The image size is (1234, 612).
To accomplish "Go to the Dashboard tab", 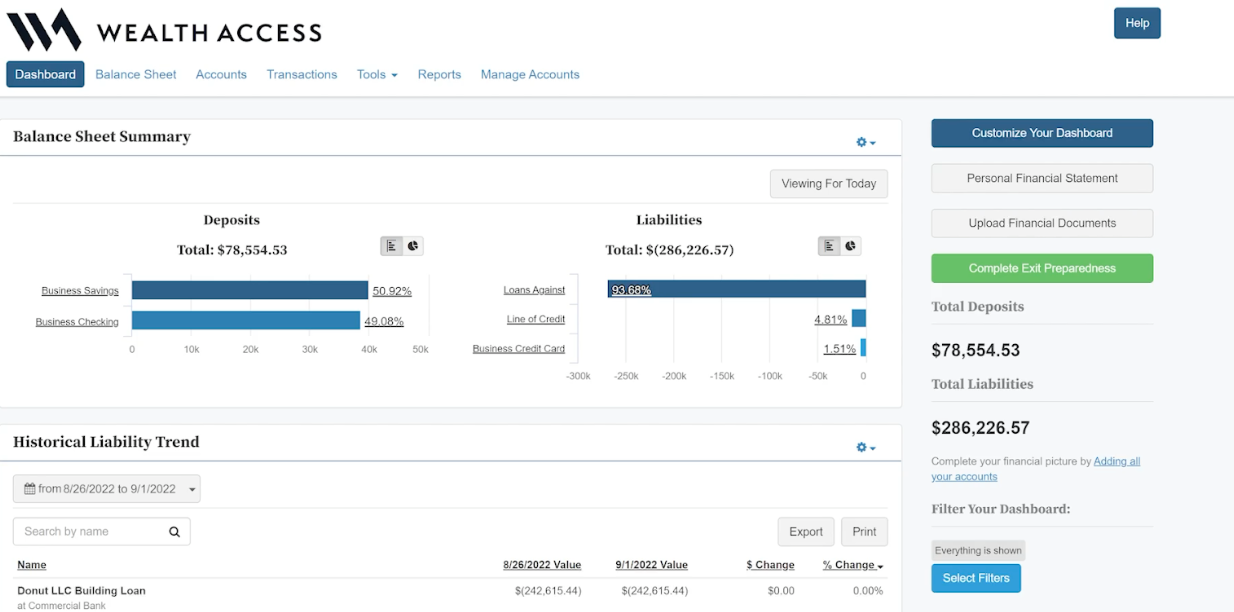I will coord(45,74).
